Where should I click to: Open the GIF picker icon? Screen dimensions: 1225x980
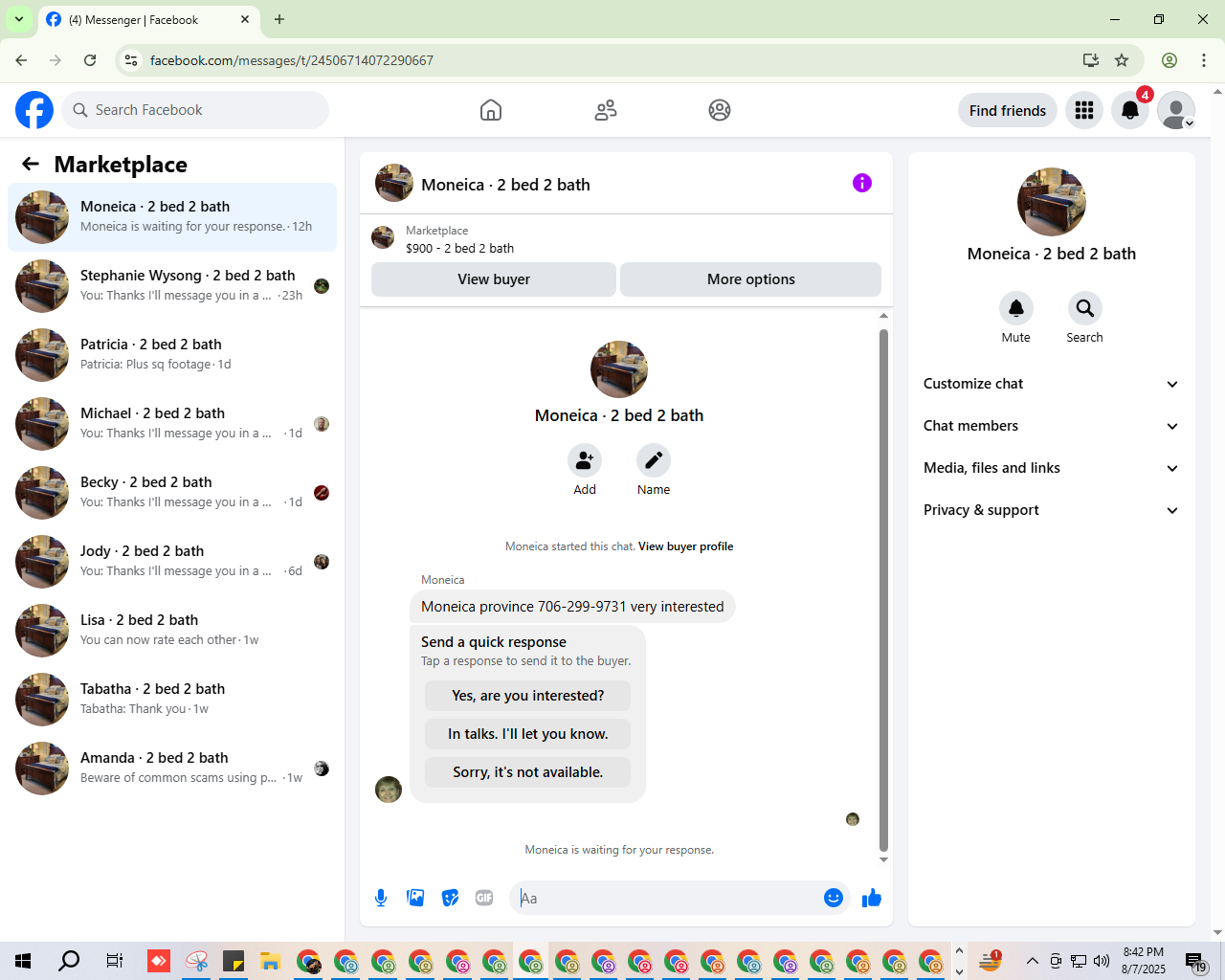click(484, 898)
